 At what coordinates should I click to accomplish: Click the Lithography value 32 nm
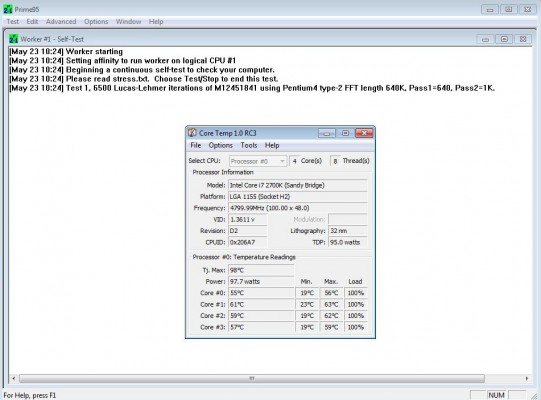click(348, 231)
